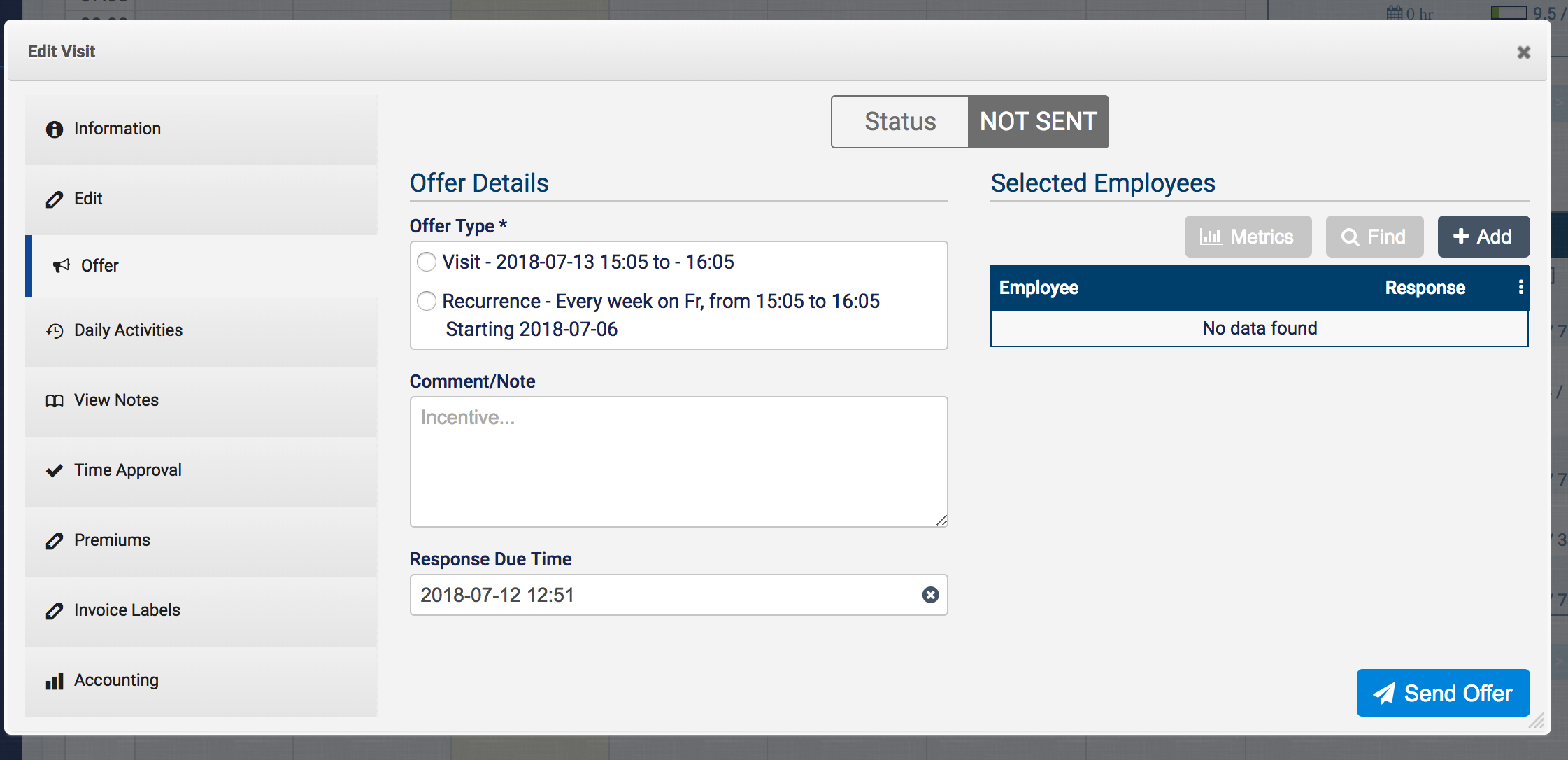Click the Daily Activities history icon
1568x760 pixels.
pyautogui.click(x=55, y=330)
